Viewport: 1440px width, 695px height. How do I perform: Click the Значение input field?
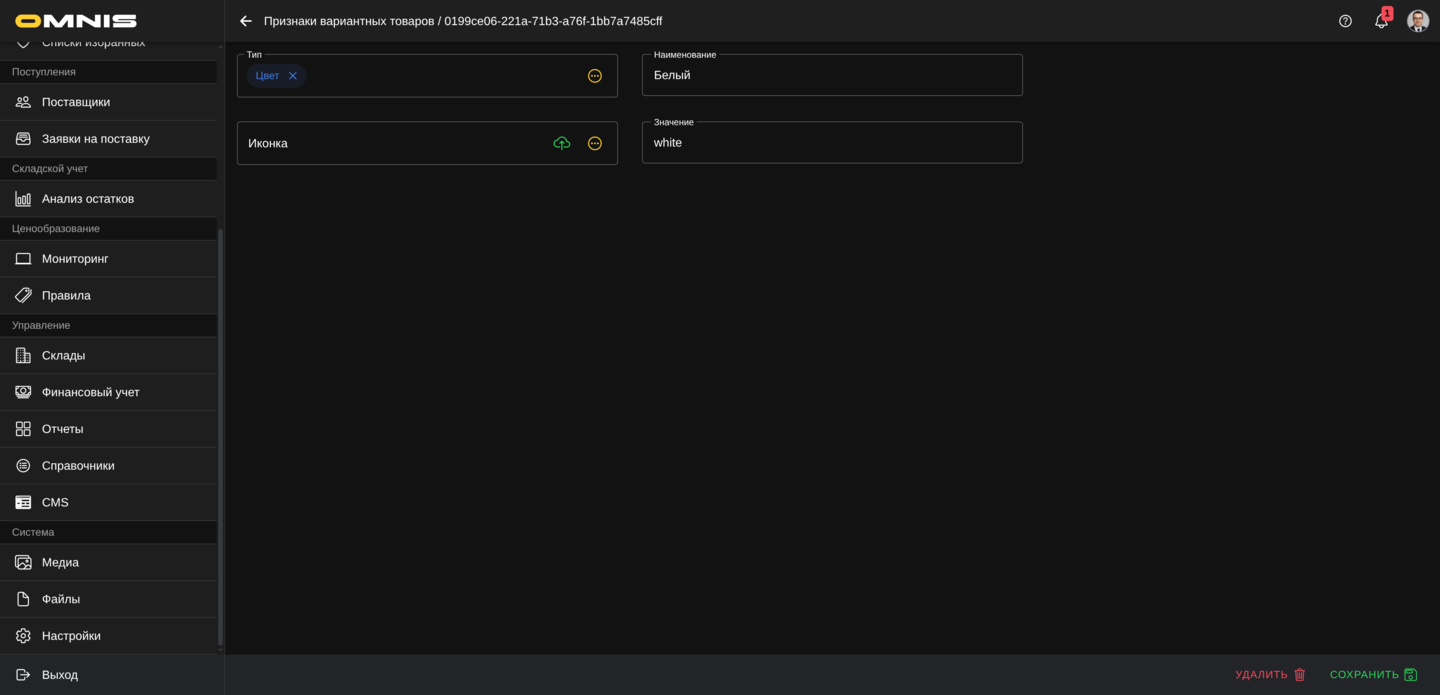point(832,143)
